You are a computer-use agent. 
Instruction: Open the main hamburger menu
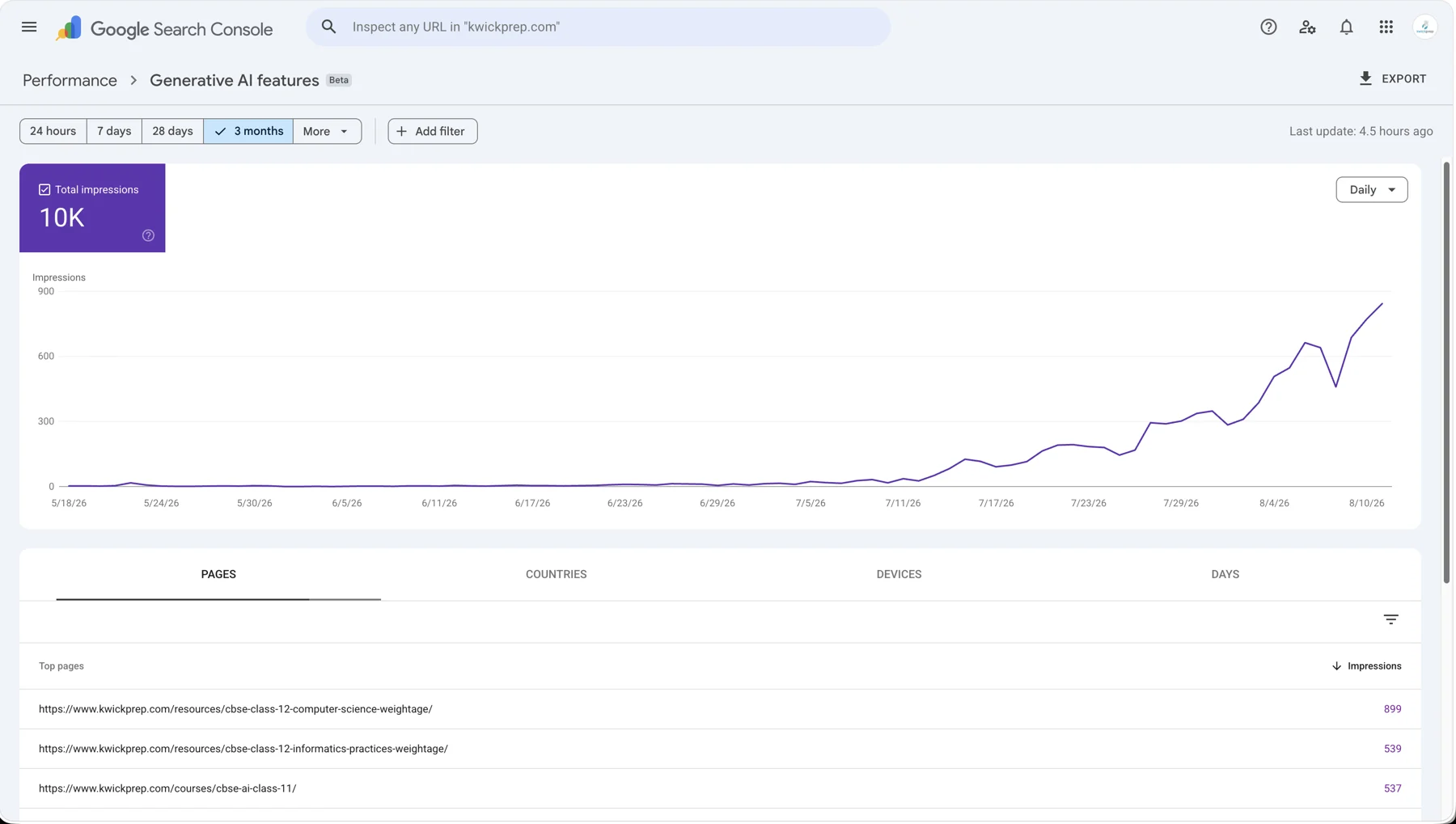tap(29, 27)
